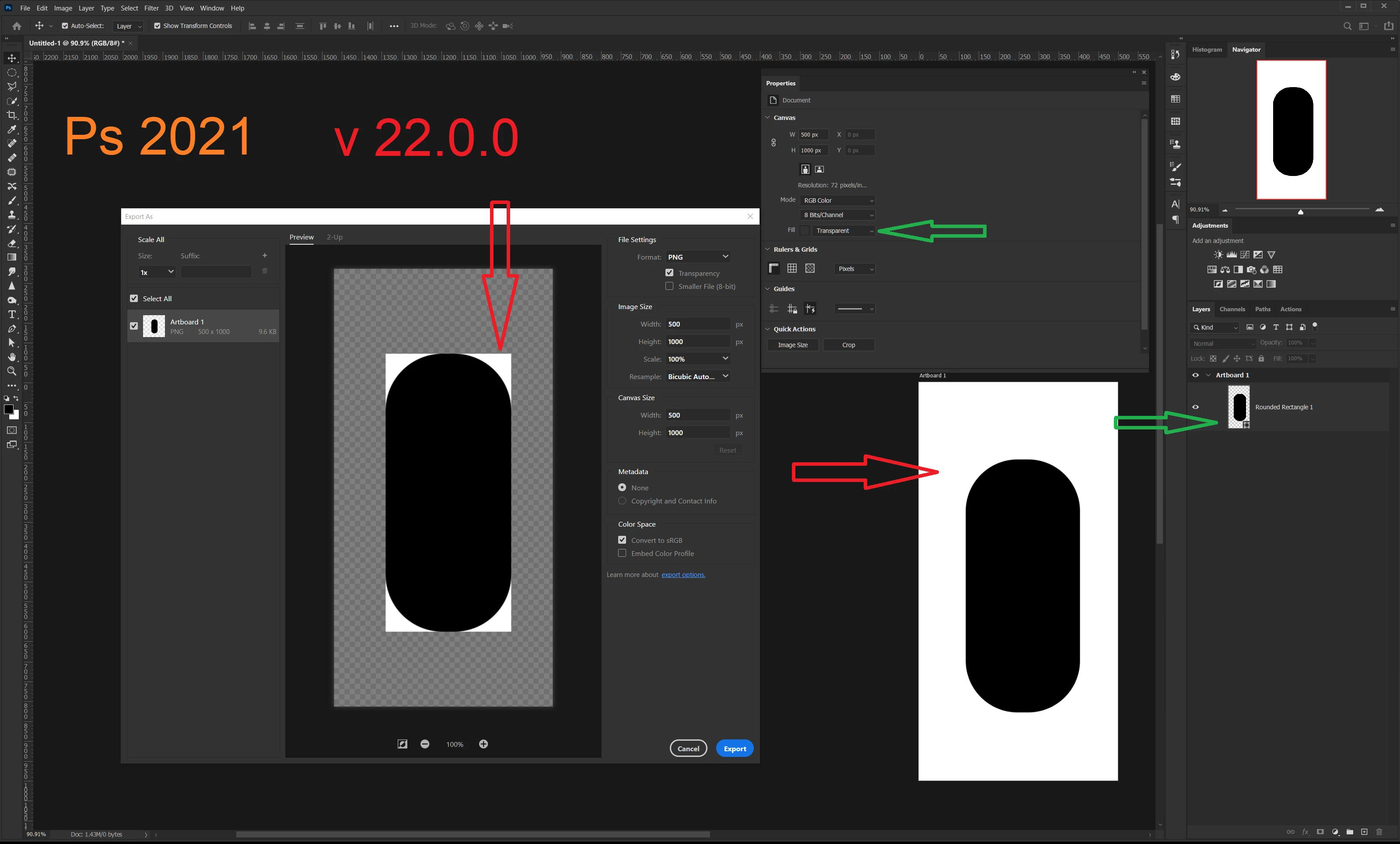
Task: Enable Embed Color Profile option
Action: click(x=622, y=553)
